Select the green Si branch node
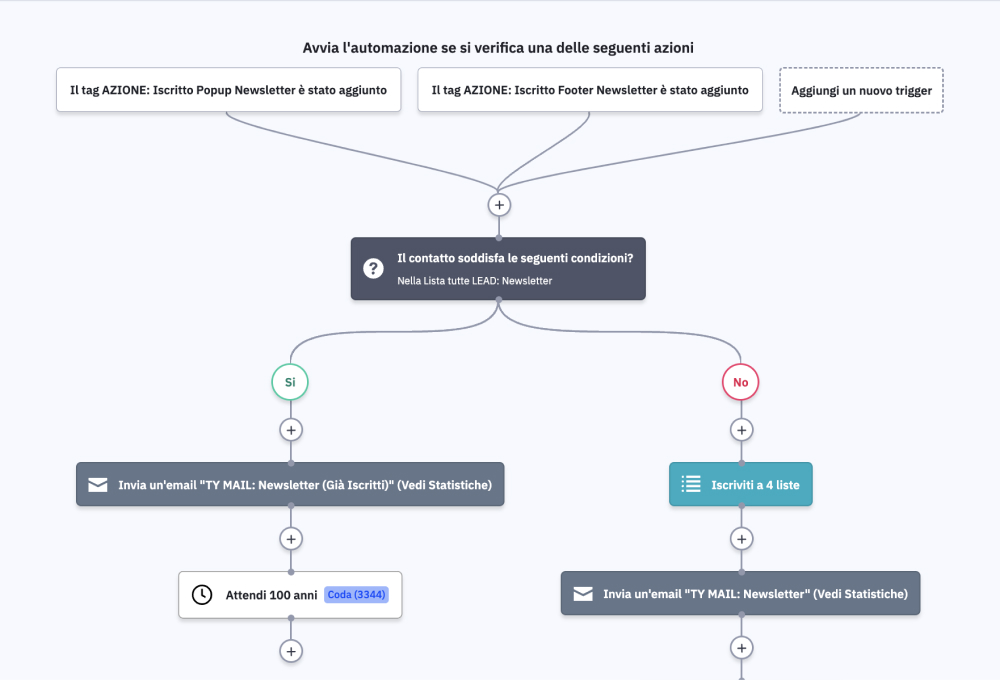Image resolution: width=1000 pixels, height=680 pixels. 290,381
